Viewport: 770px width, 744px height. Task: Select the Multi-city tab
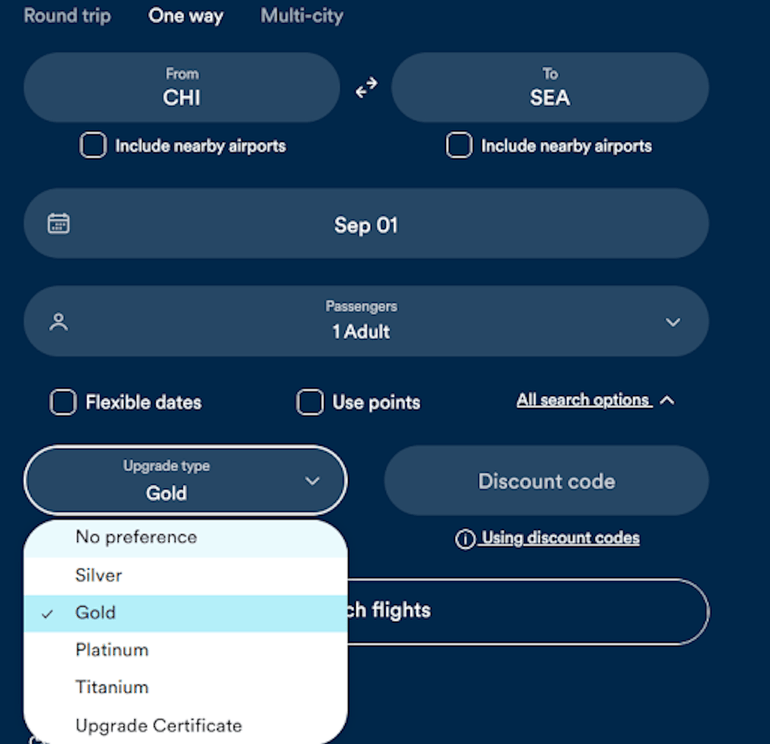pyautogui.click(x=301, y=16)
